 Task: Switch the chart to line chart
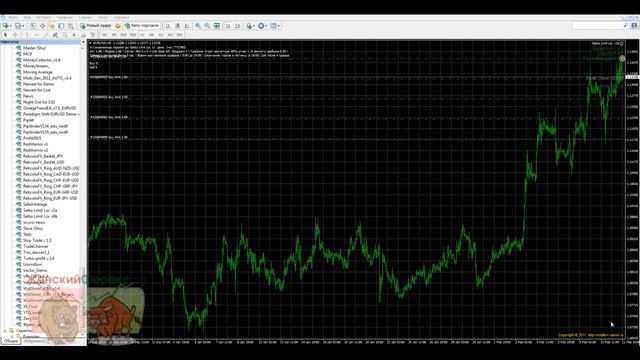point(187,26)
